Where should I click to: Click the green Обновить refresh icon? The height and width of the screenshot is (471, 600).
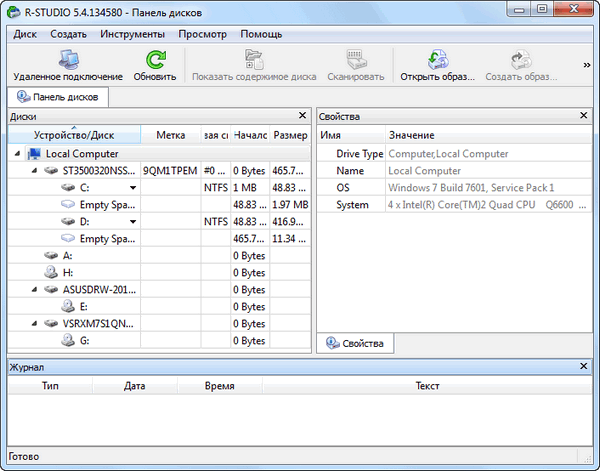(x=154, y=60)
